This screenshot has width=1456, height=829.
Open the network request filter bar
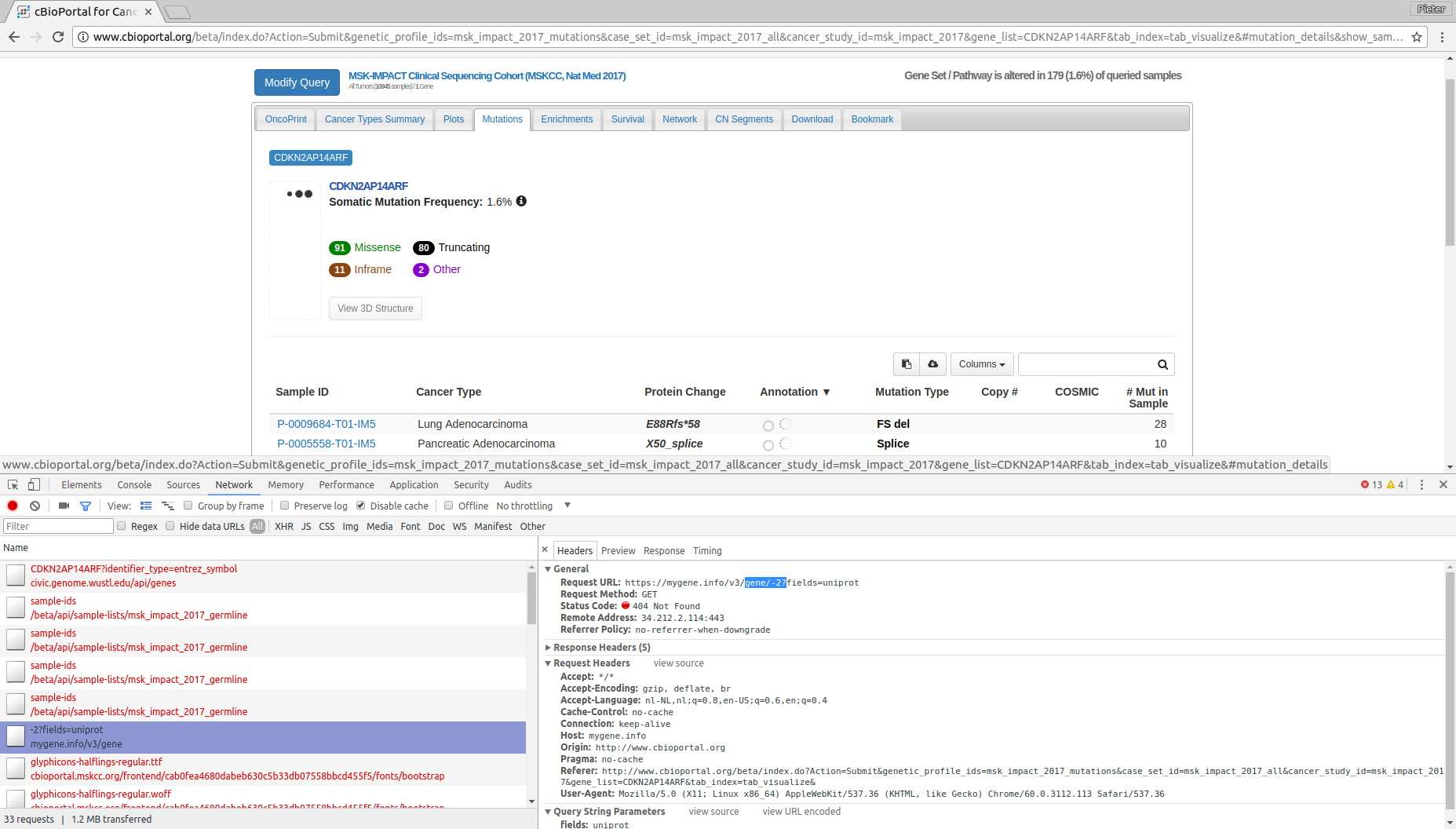[86, 506]
